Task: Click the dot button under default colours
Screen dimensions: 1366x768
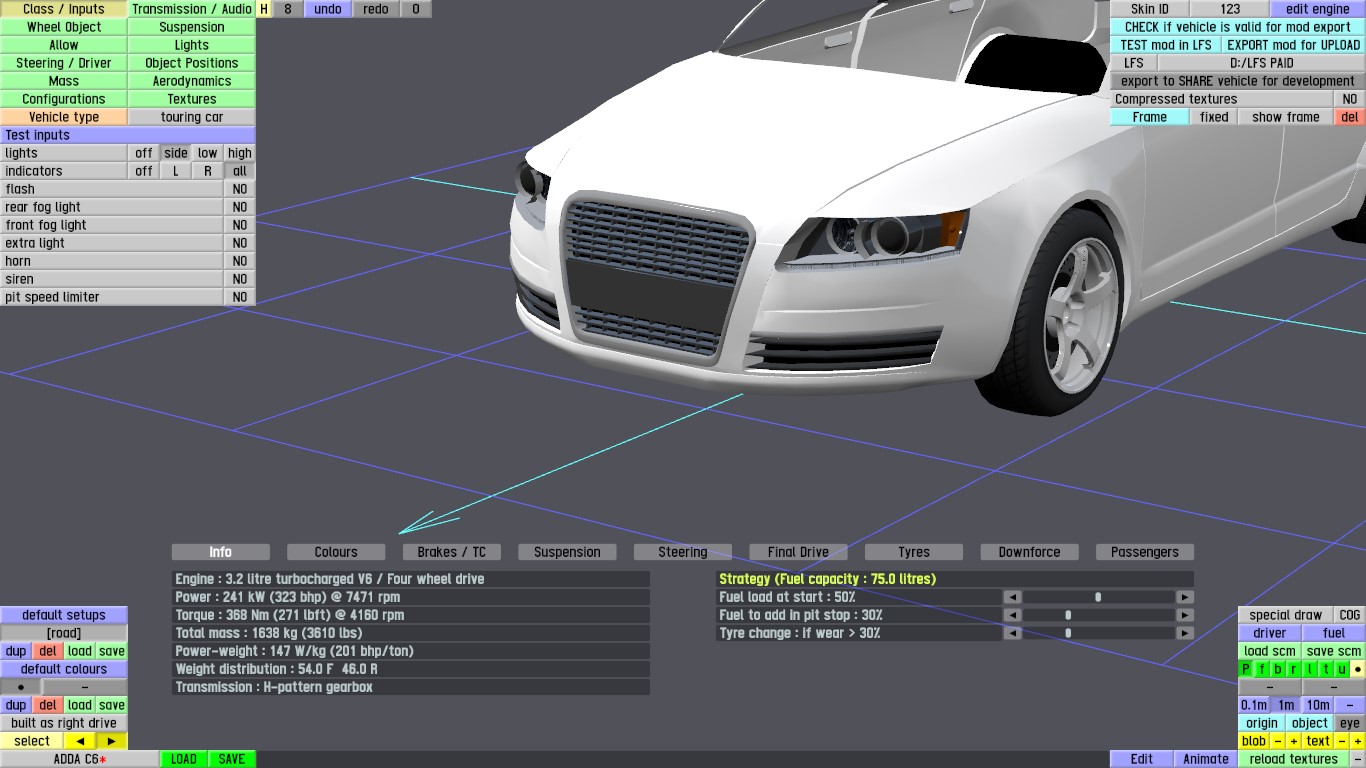Action: point(20,687)
